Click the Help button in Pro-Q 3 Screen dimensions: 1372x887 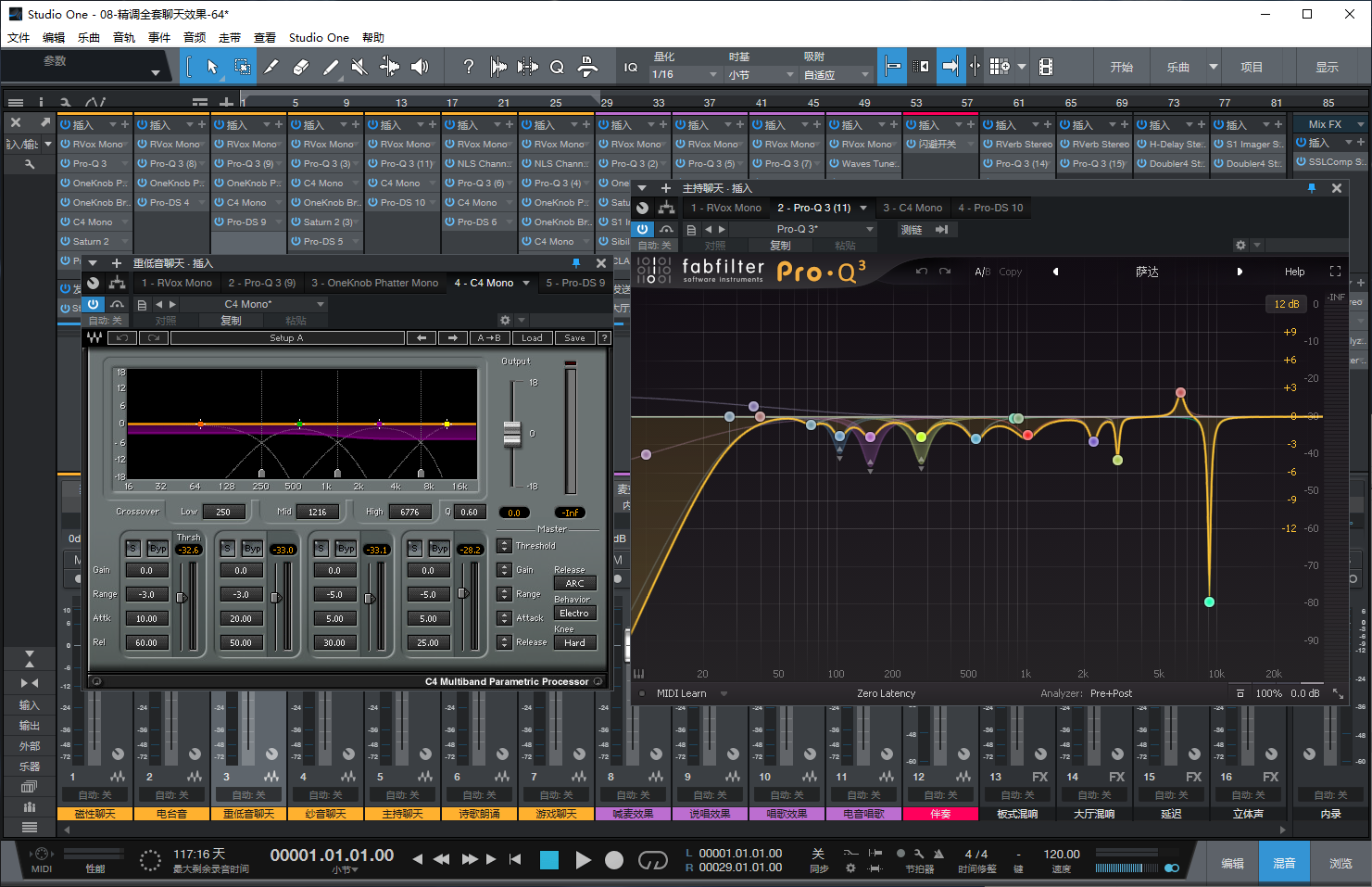[1294, 272]
